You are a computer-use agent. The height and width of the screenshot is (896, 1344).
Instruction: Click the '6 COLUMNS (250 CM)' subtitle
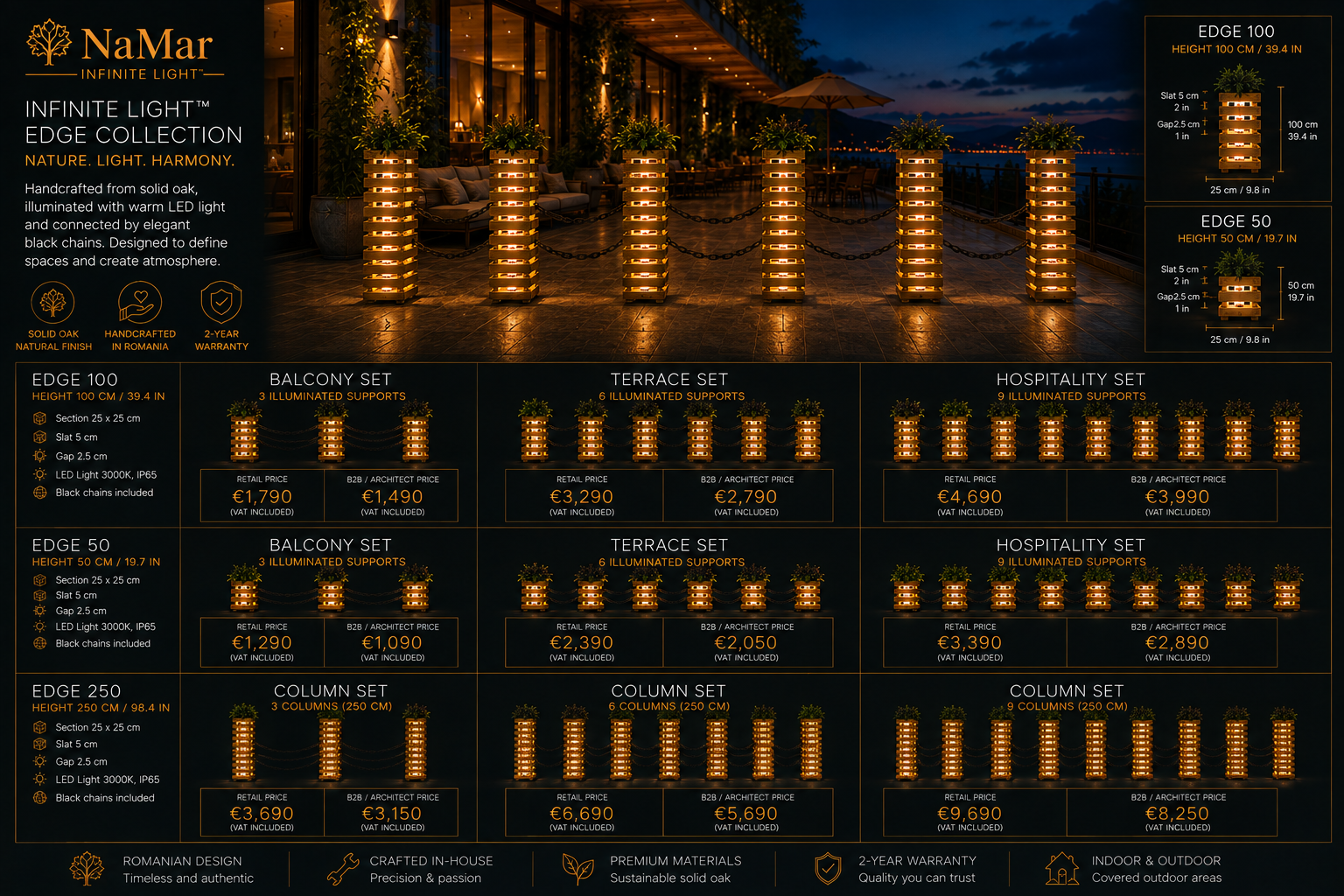pyautogui.click(x=669, y=707)
